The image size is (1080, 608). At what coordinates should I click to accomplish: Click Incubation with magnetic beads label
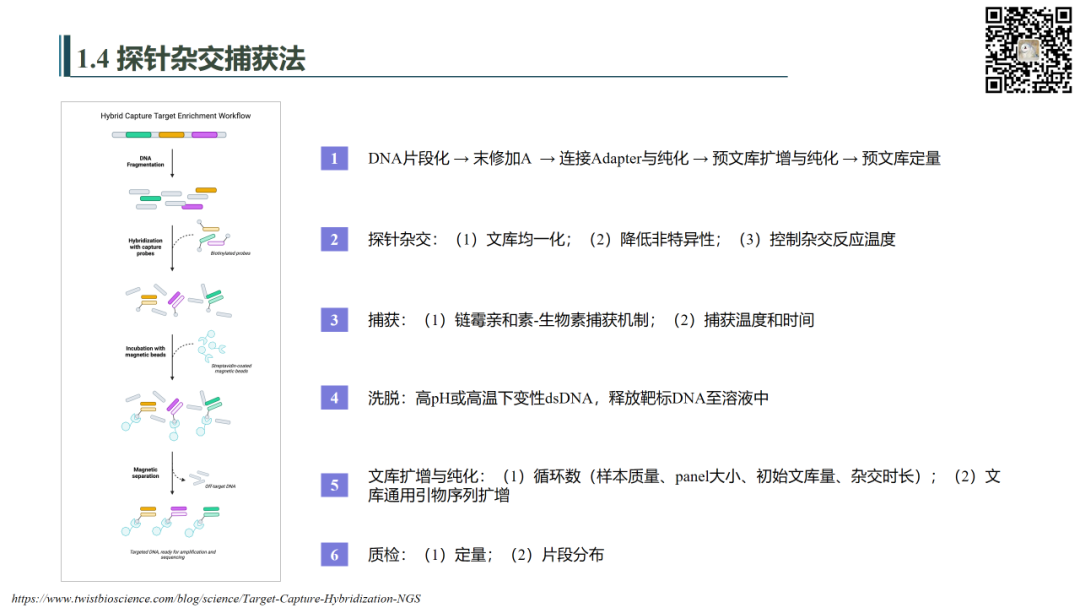coord(145,351)
